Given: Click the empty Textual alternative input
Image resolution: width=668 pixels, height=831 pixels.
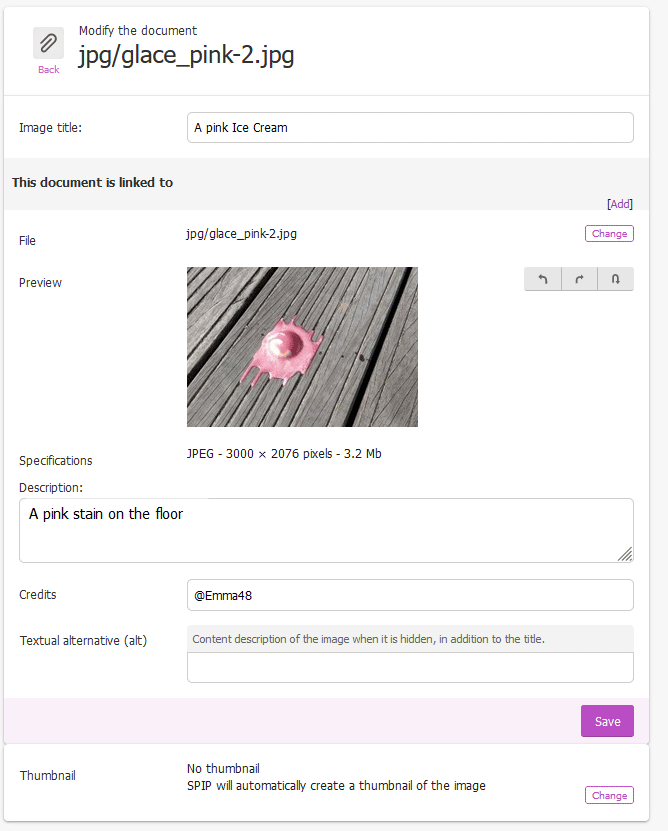Looking at the screenshot, I should click(410, 667).
